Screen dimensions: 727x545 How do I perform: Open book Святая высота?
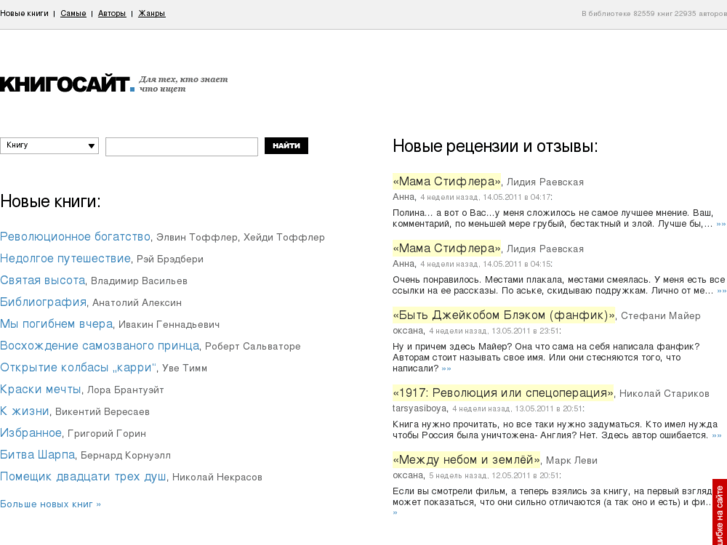click(x=43, y=280)
